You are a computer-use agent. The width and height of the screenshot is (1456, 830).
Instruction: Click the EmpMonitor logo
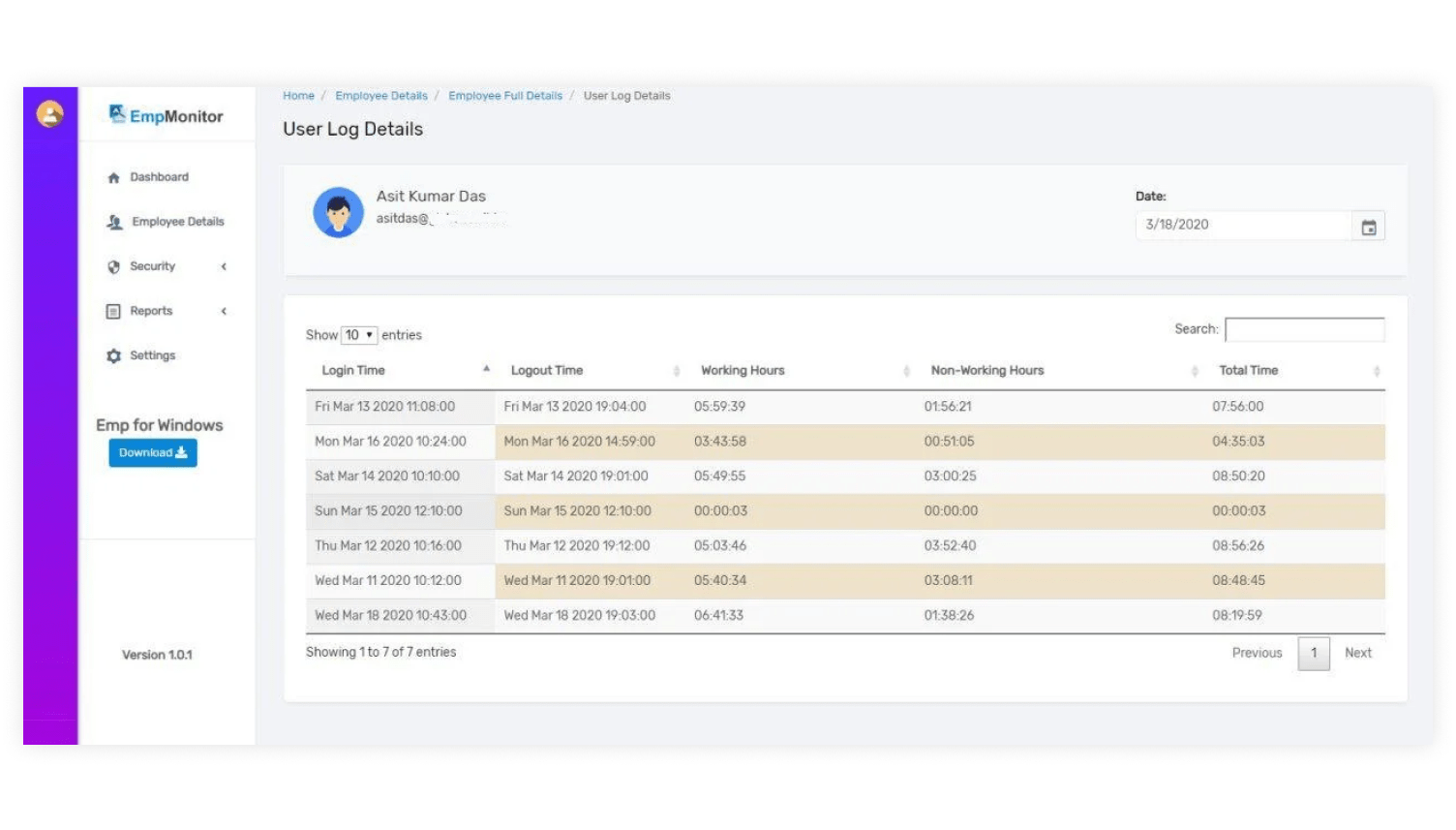coord(165,114)
